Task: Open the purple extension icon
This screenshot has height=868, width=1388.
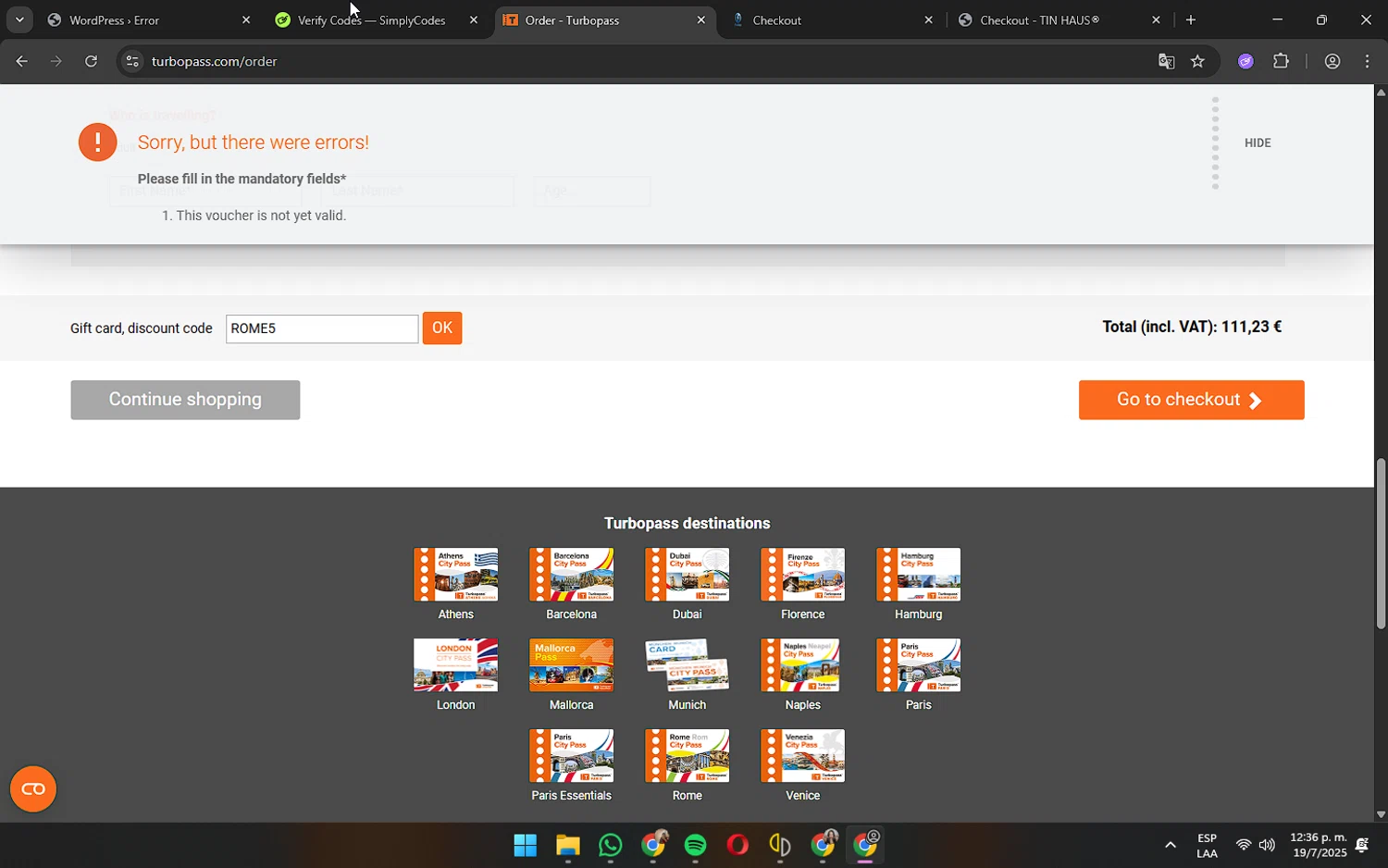Action: pos(1245,61)
